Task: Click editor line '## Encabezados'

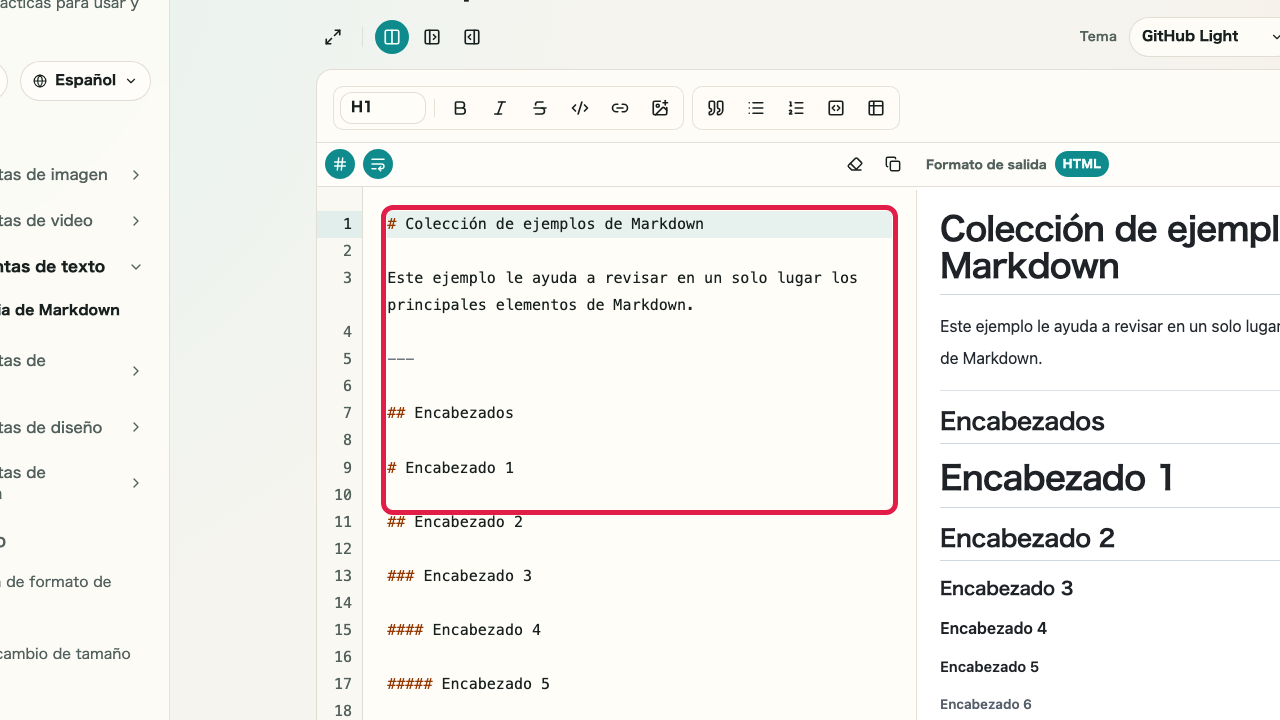Action: [x=450, y=413]
